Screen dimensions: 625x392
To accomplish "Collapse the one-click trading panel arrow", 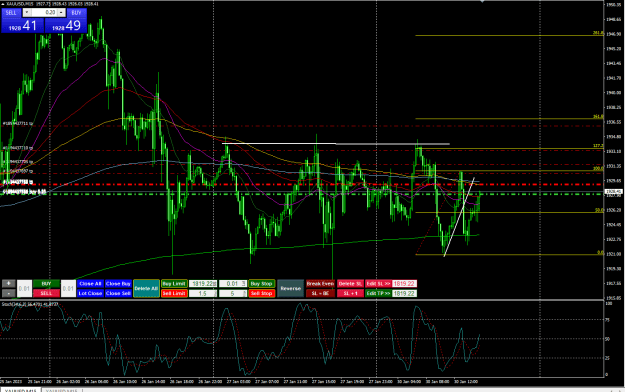I will click(x=3, y=4).
